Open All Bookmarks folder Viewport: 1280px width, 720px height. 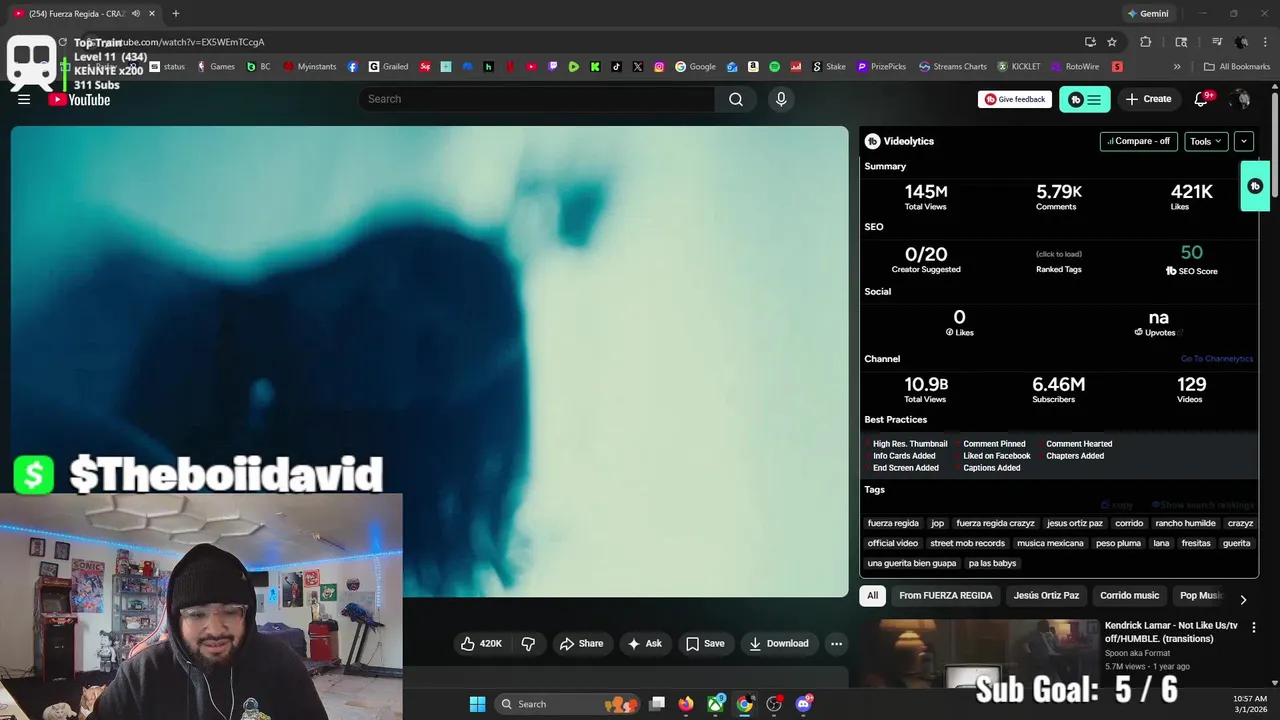[1237, 67]
